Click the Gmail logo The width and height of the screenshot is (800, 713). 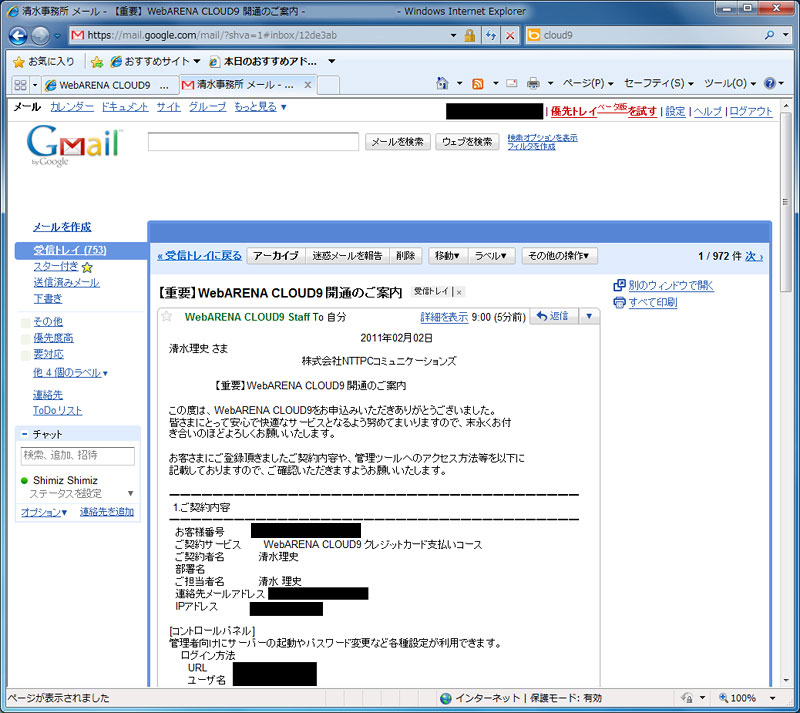point(74,145)
